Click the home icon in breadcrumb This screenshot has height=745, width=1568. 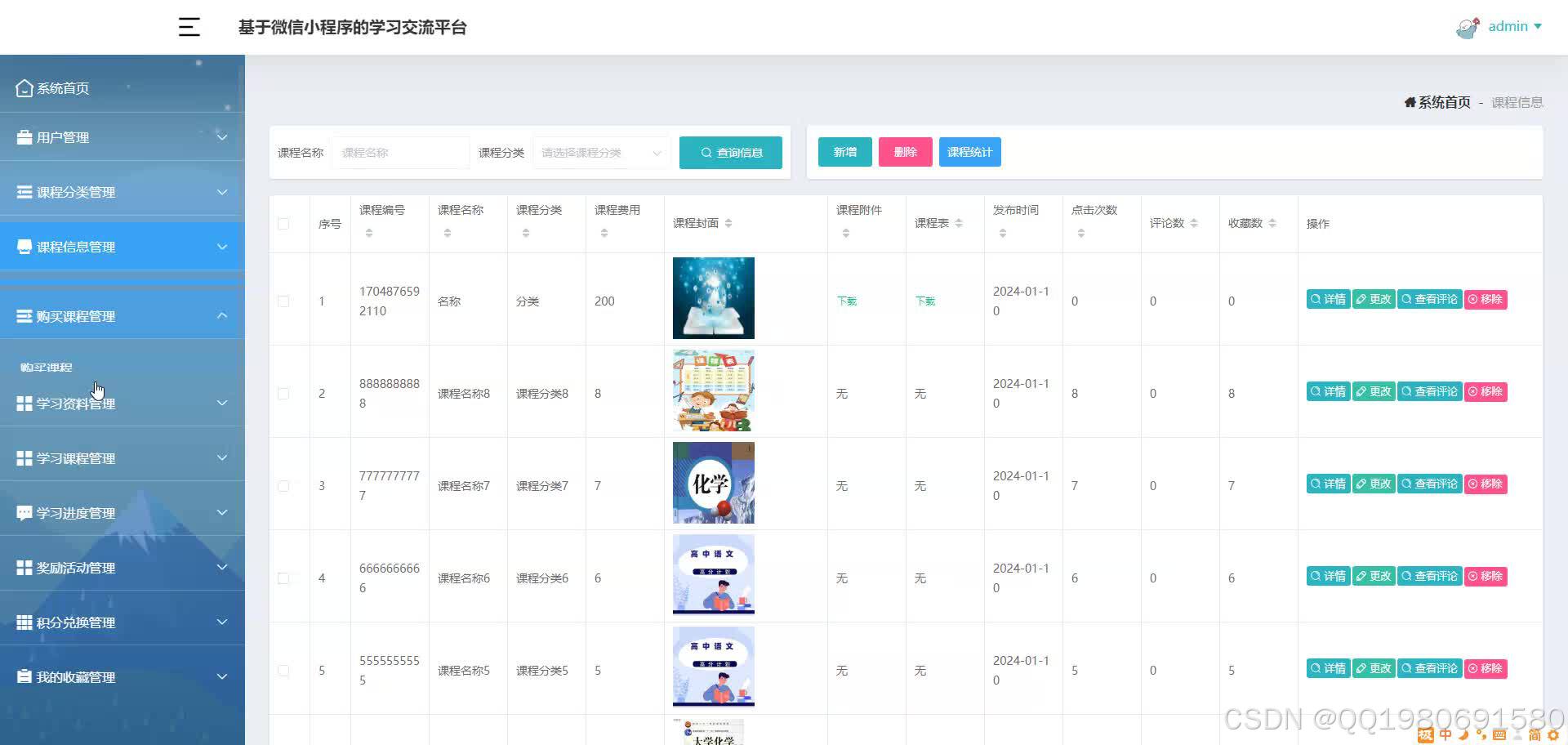tap(1410, 102)
